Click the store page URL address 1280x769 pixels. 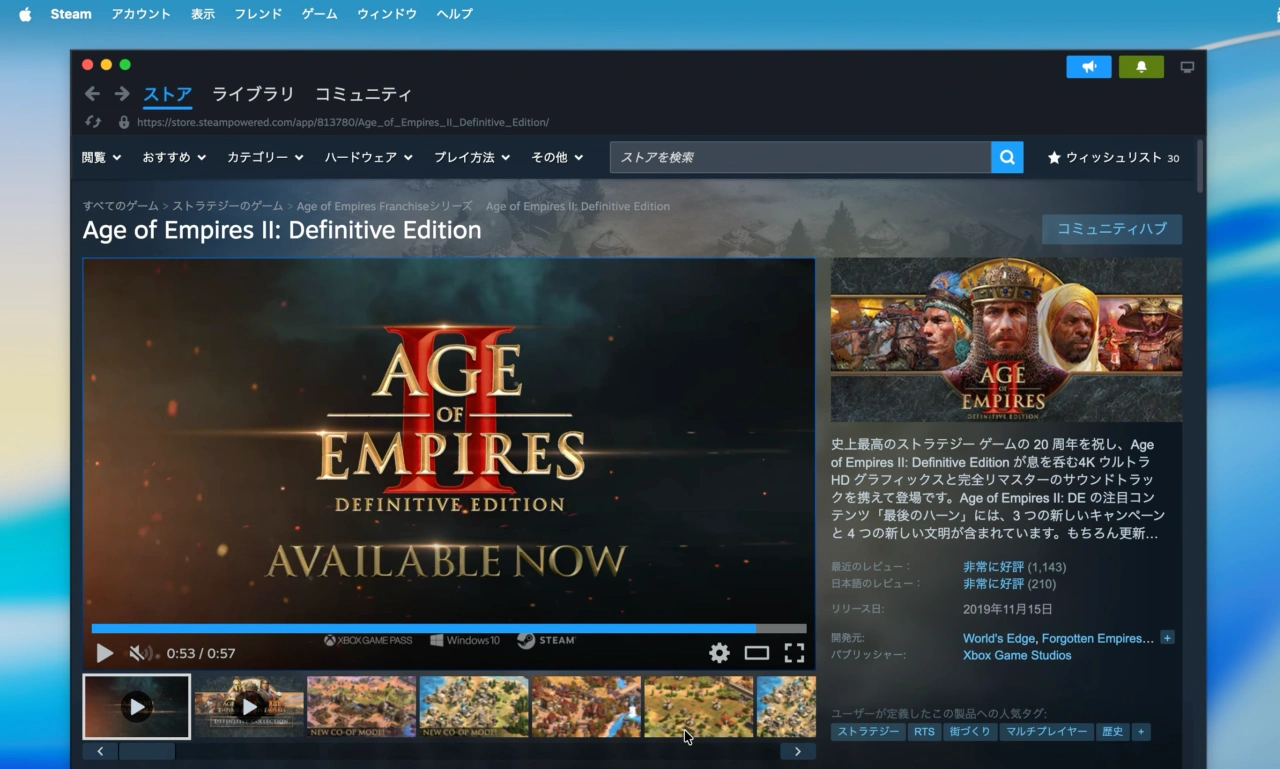point(343,122)
